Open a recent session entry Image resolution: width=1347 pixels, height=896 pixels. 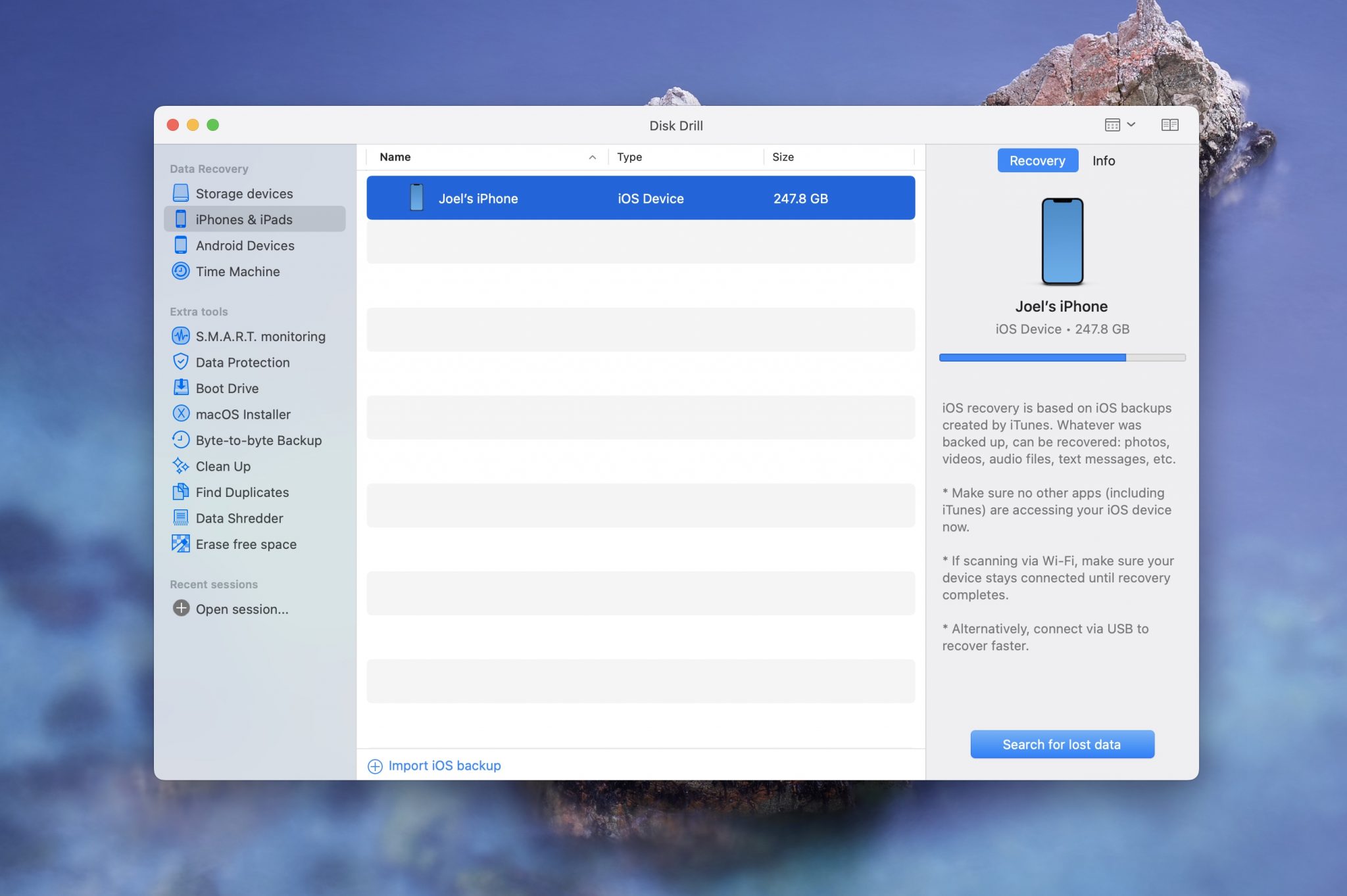[241, 609]
